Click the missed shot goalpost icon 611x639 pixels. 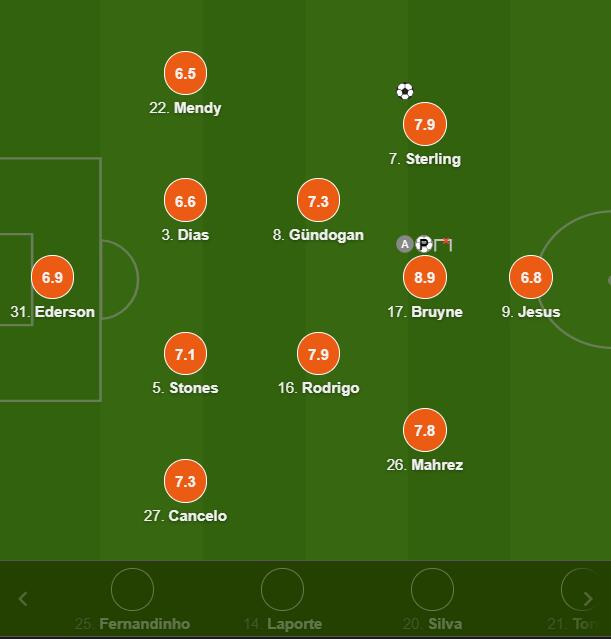click(x=443, y=244)
